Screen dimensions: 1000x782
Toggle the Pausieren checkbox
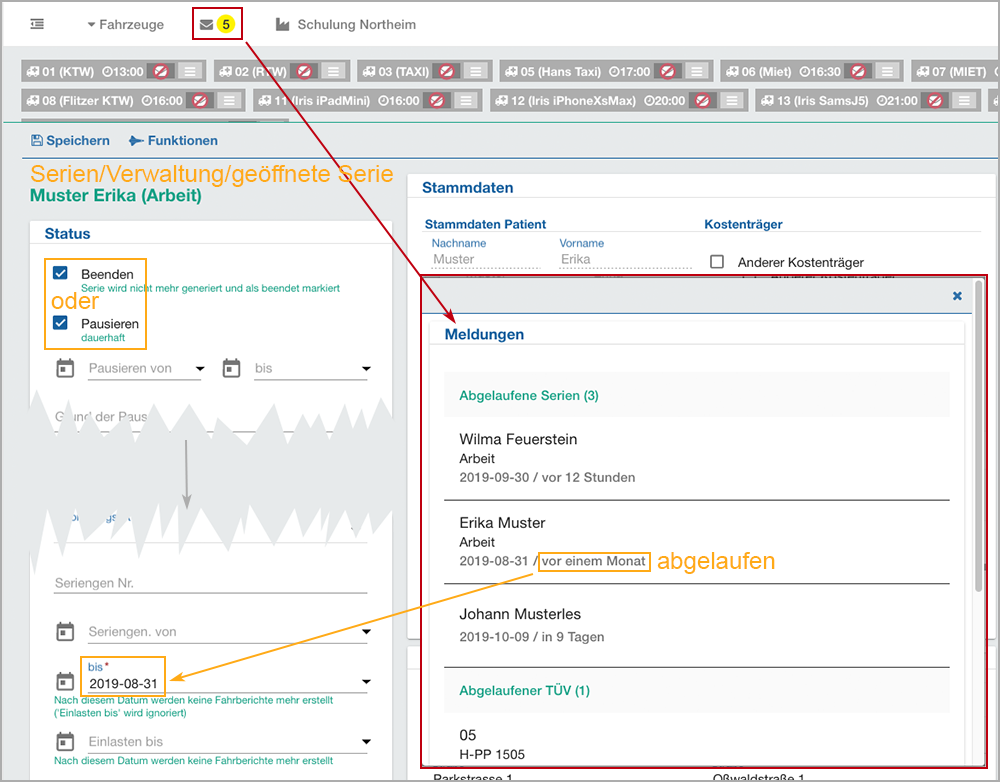(60, 323)
